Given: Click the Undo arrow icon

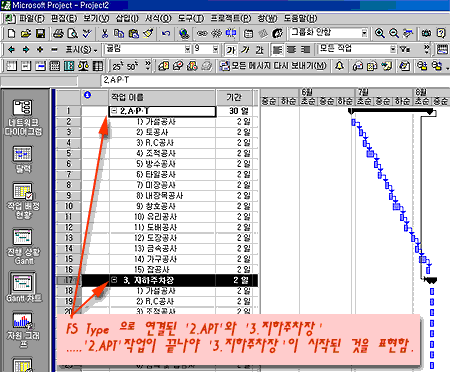Looking at the screenshot, I should point(166,33).
